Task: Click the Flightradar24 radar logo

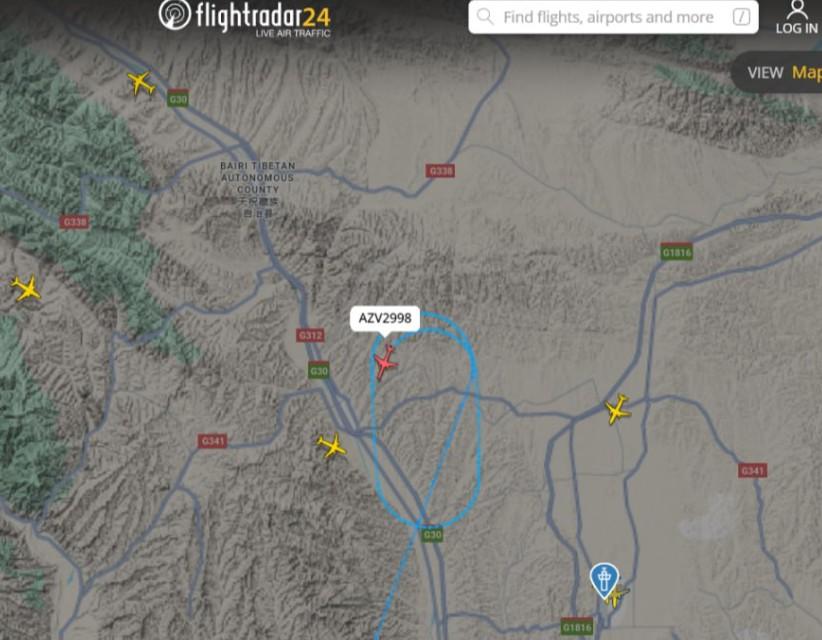Action: tap(175, 14)
